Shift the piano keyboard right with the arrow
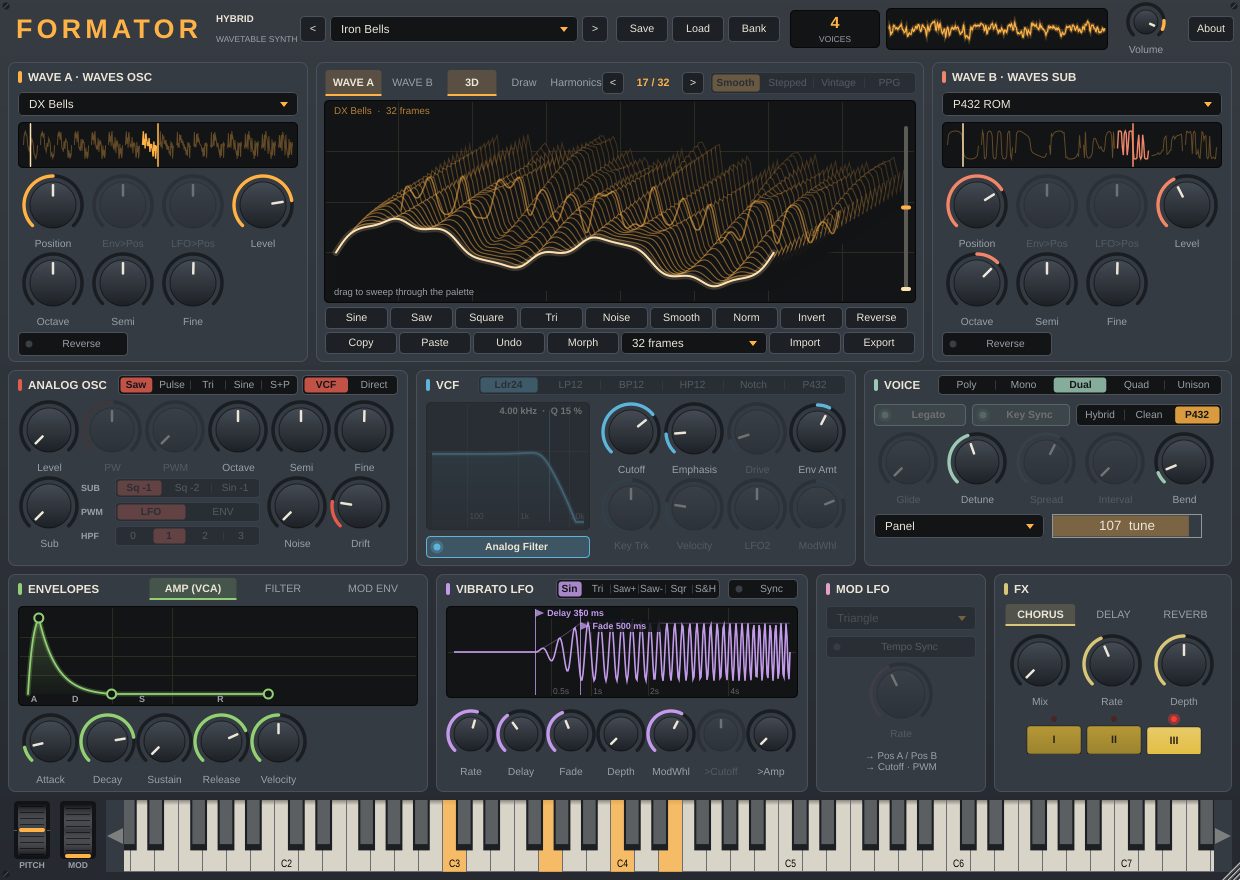Screen dimensions: 1240x880 (1222, 836)
